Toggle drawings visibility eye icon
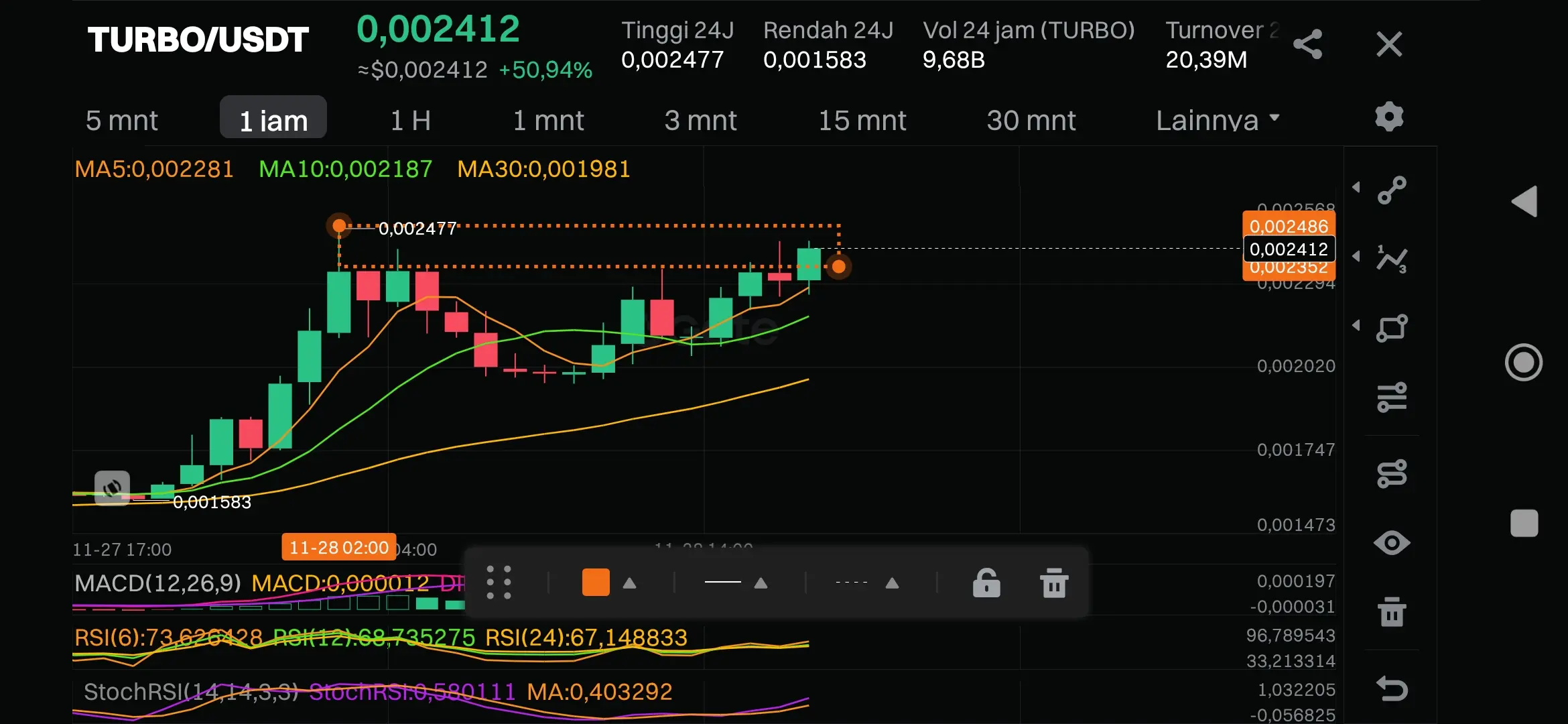 pos(1392,542)
